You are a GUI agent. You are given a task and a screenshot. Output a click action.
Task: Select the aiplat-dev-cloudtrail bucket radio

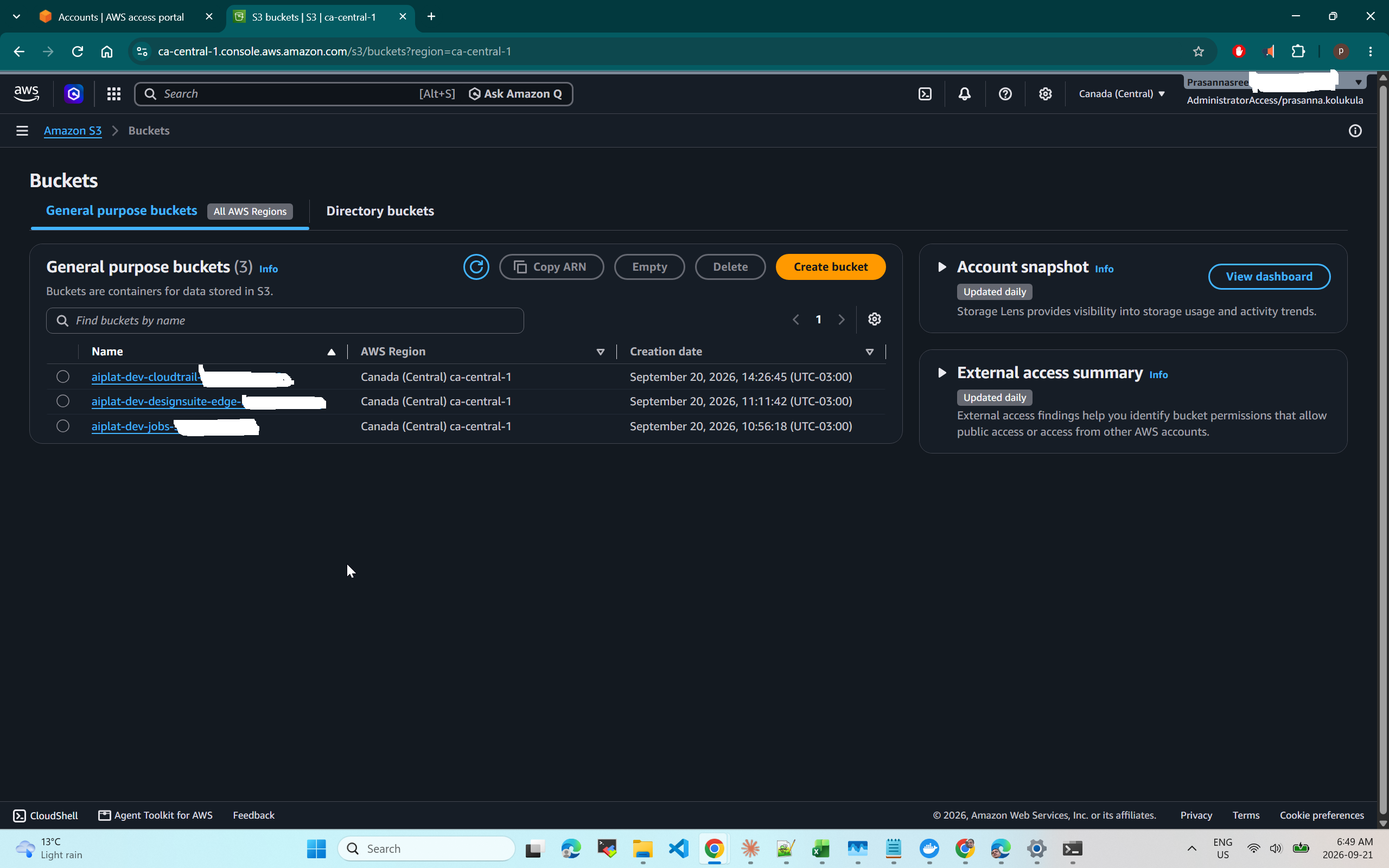63,376
